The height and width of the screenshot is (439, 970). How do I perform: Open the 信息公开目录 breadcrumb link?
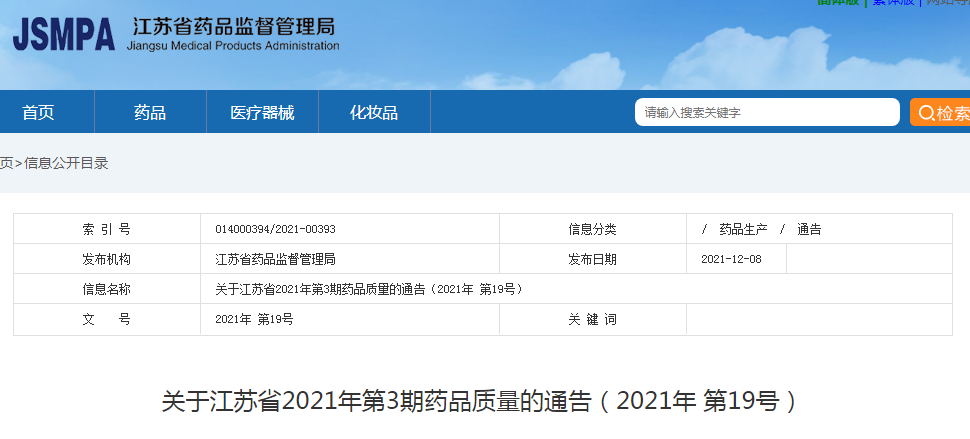point(66,163)
